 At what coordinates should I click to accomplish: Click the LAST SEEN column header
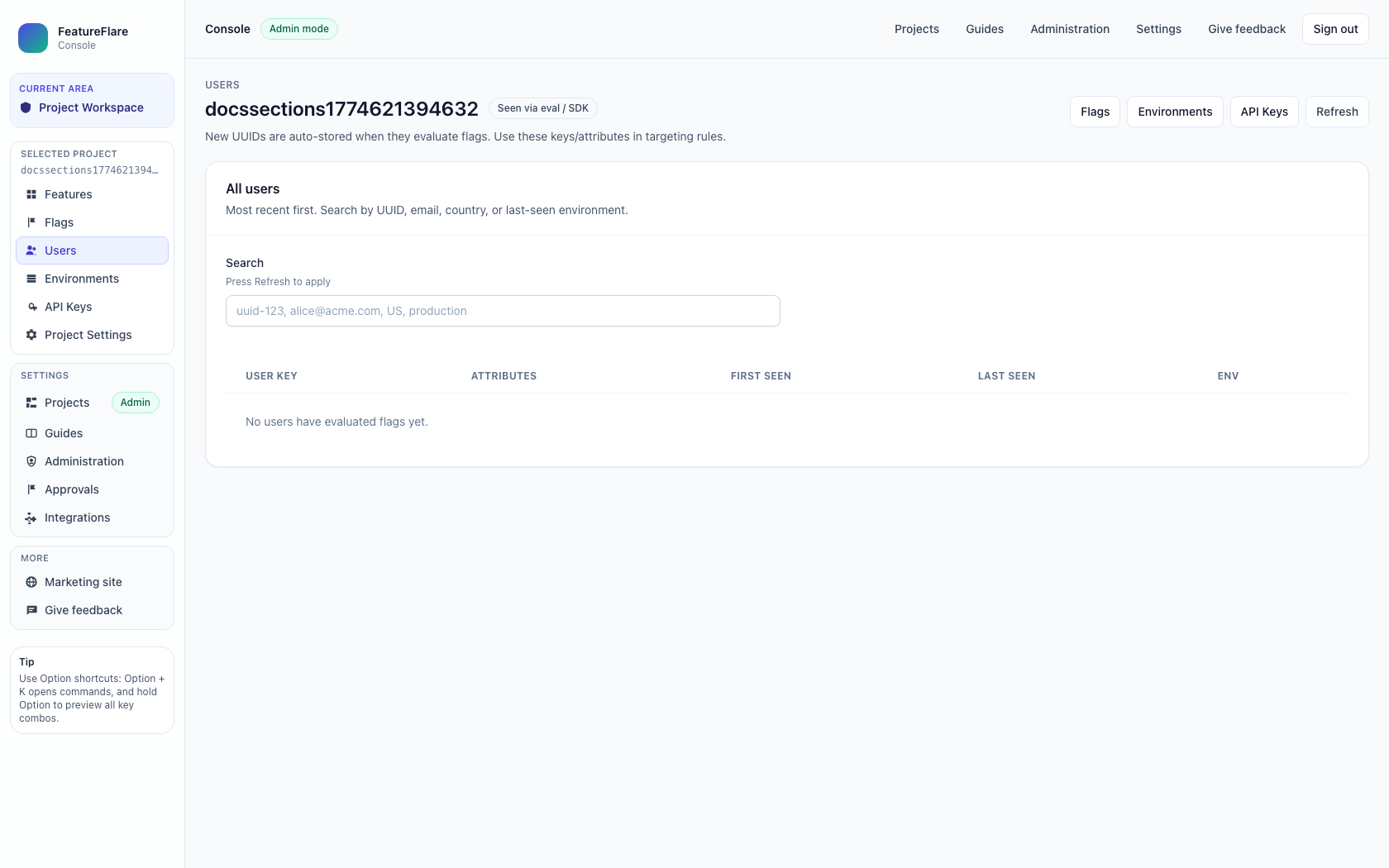pos(1006,376)
